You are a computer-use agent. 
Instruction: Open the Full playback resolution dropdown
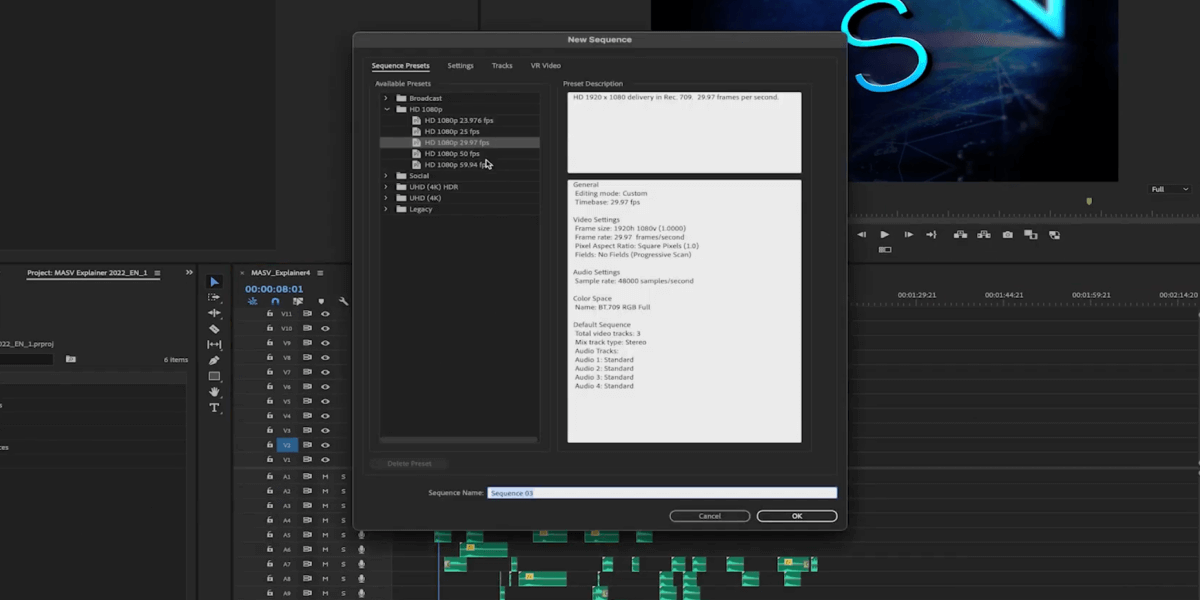pos(1170,189)
